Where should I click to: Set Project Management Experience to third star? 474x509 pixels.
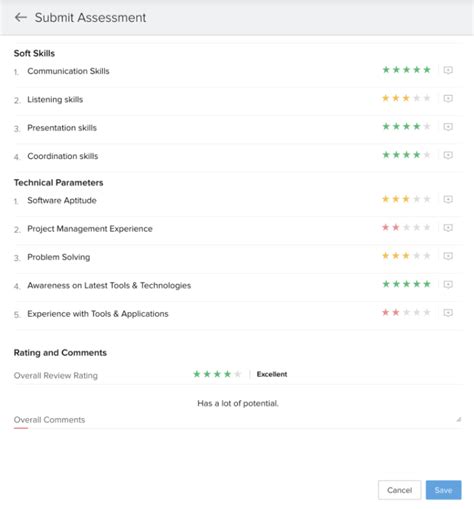click(x=406, y=227)
